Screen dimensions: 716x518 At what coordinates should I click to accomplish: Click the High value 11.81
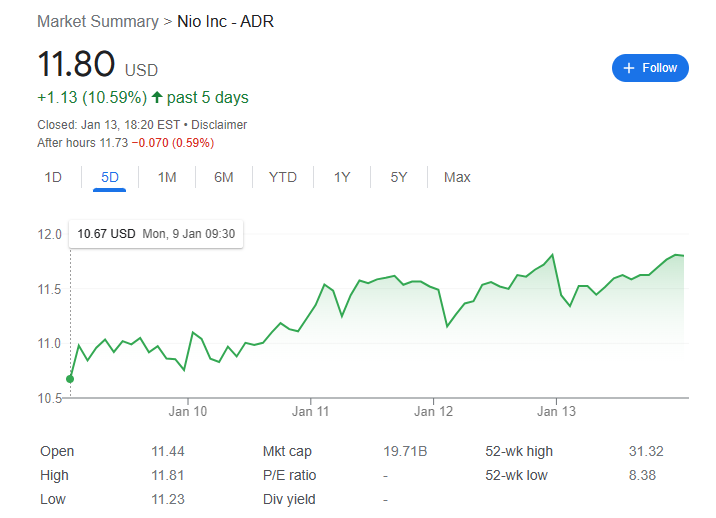tap(168, 476)
